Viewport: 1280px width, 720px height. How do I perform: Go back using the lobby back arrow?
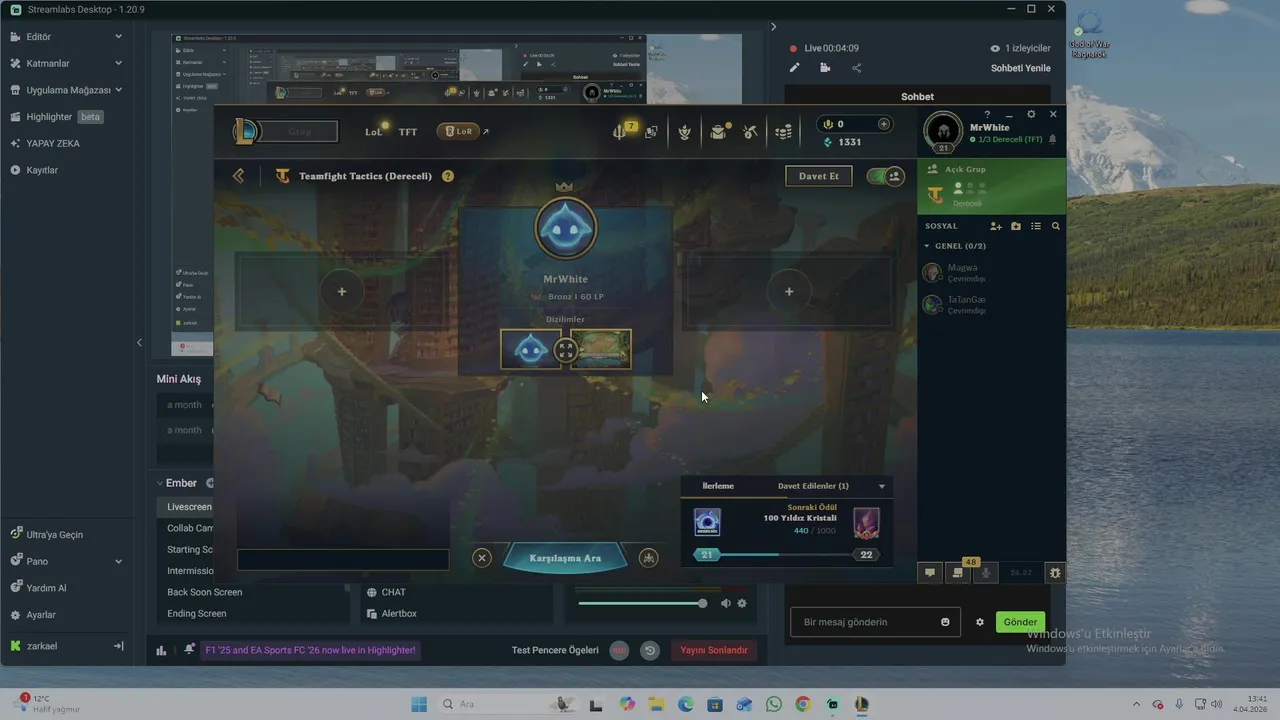(x=238, y=176)
